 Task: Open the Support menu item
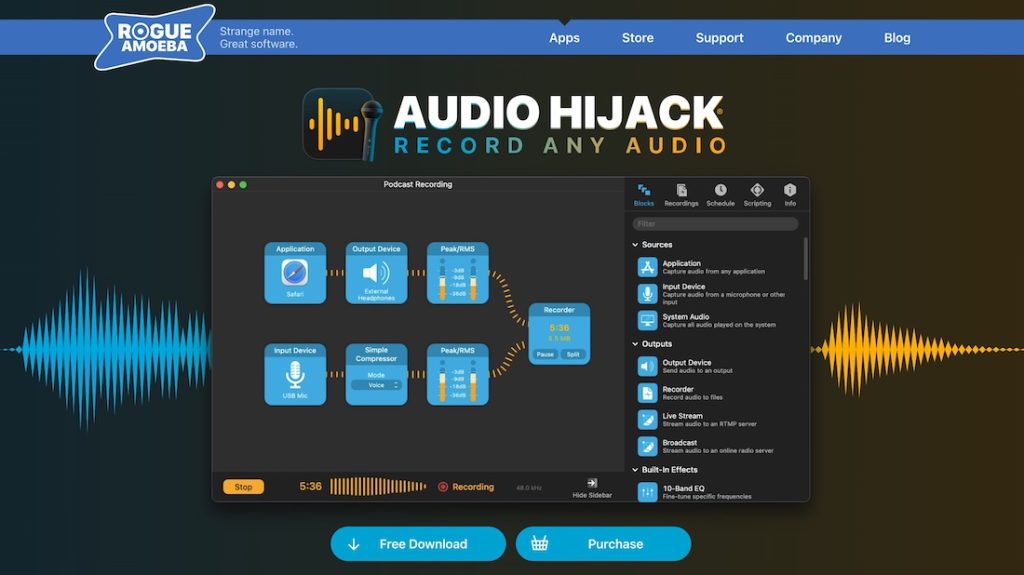pos(719,38)
